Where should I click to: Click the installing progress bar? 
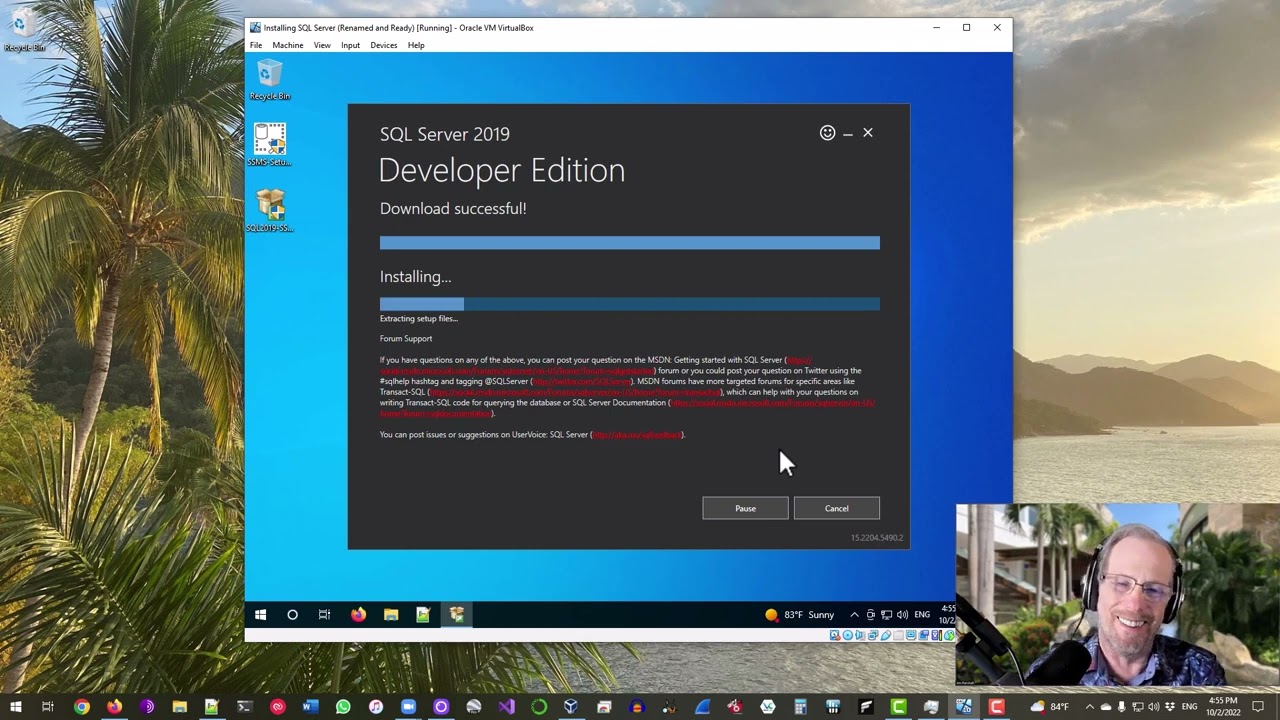click(x=630, y=304)
